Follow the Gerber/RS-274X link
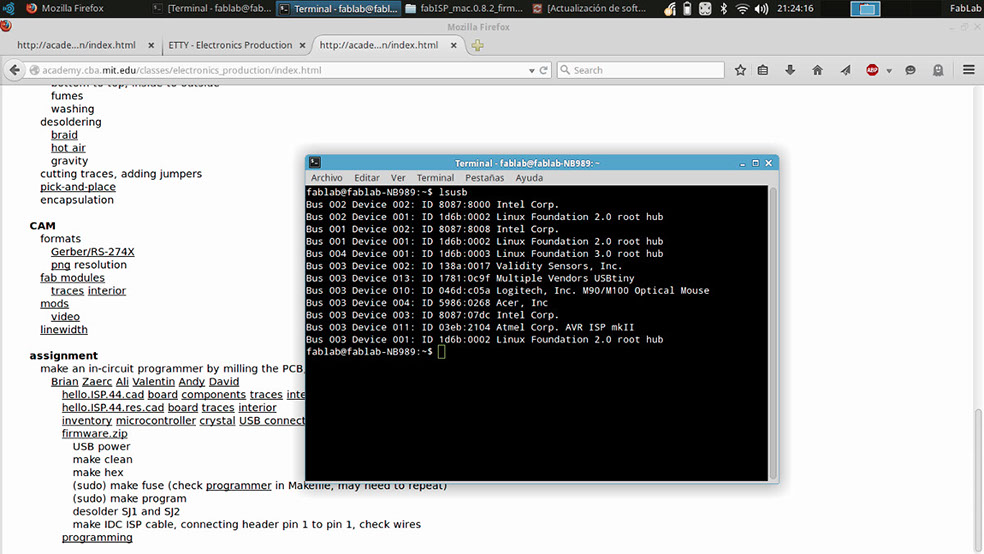Viewport: 984px width, 554px height. [92, 251]
